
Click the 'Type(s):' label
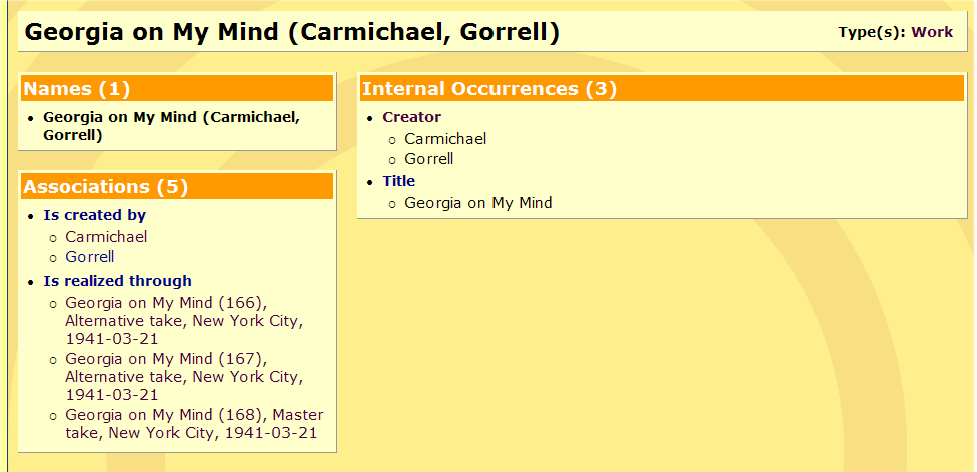tap(872, 32)
